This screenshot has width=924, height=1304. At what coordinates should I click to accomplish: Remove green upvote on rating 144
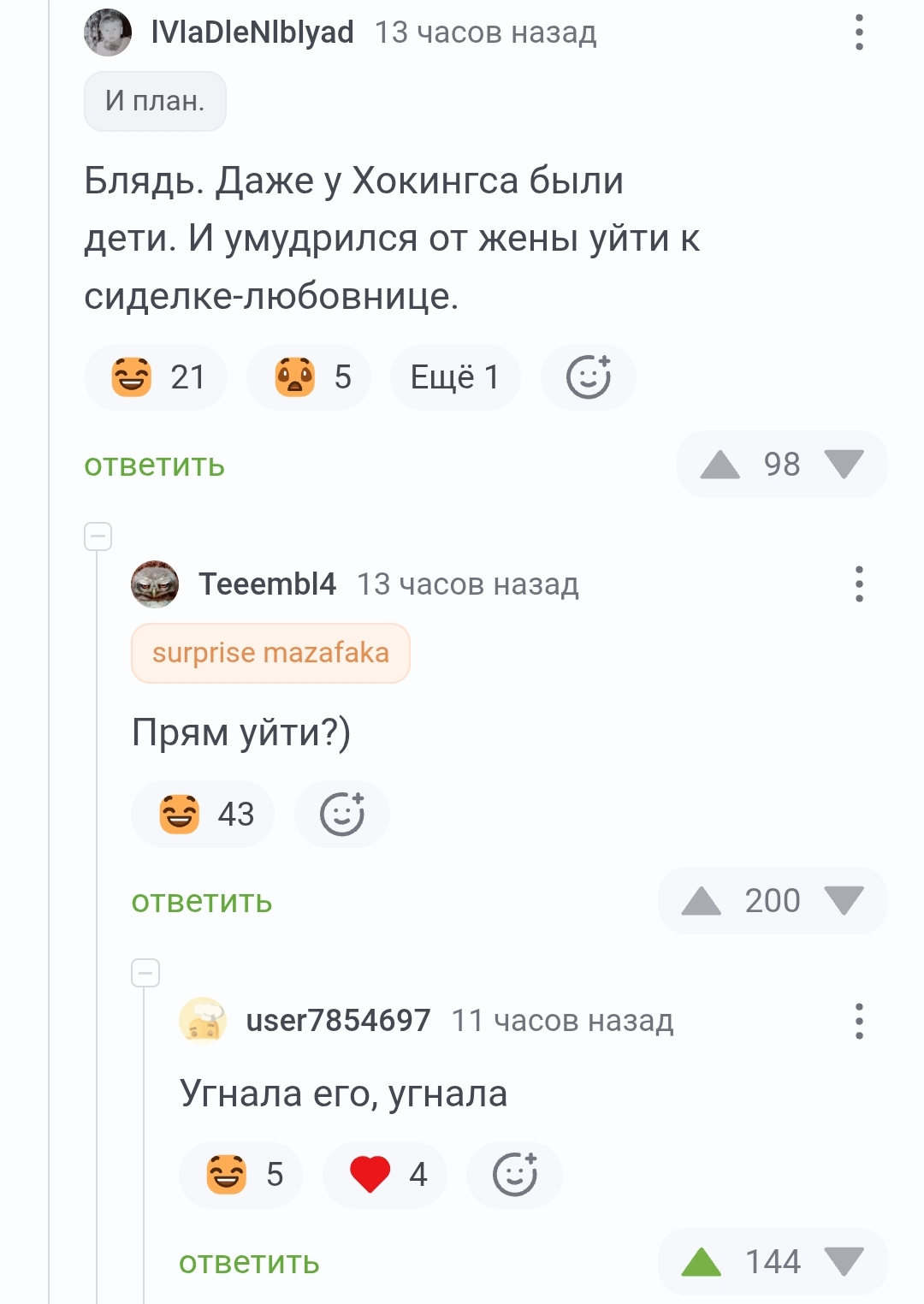[702, 1262]
